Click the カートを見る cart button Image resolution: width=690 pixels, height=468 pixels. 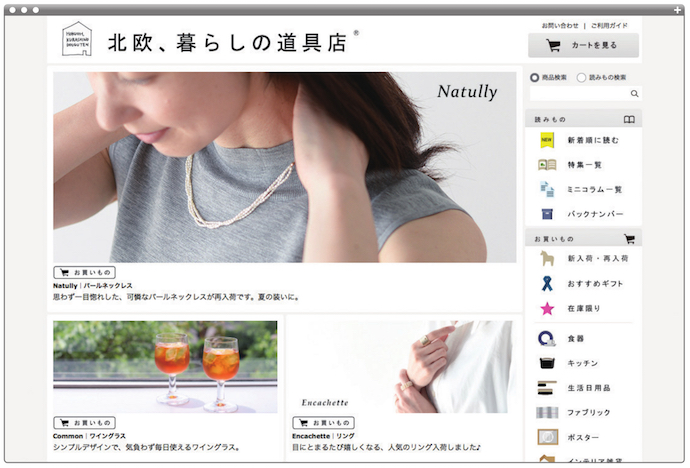584,45
